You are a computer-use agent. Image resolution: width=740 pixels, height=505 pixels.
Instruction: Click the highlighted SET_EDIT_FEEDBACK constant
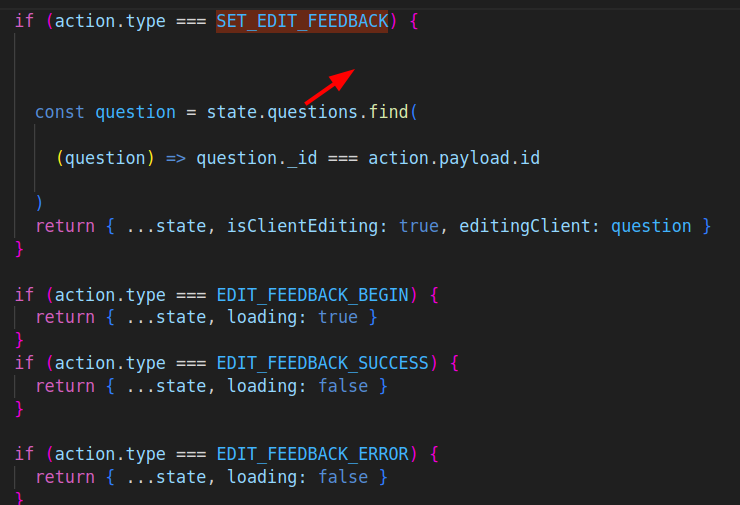(x=301, y=21)
